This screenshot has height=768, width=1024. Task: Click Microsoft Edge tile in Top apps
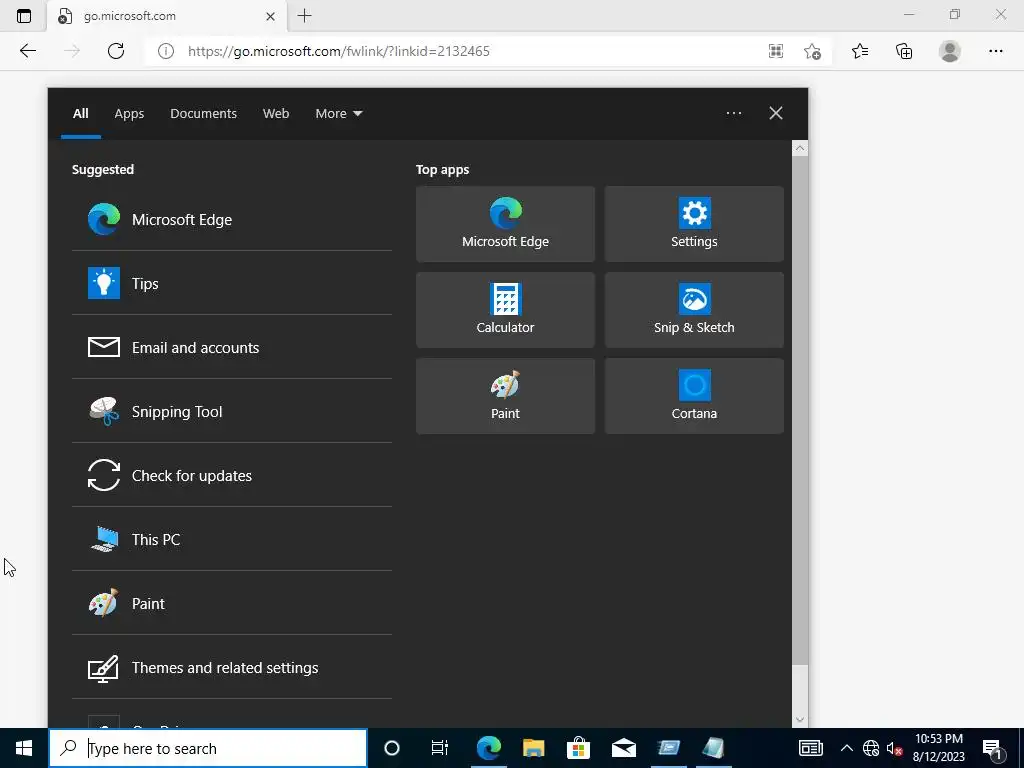click(x=505, y=224)
